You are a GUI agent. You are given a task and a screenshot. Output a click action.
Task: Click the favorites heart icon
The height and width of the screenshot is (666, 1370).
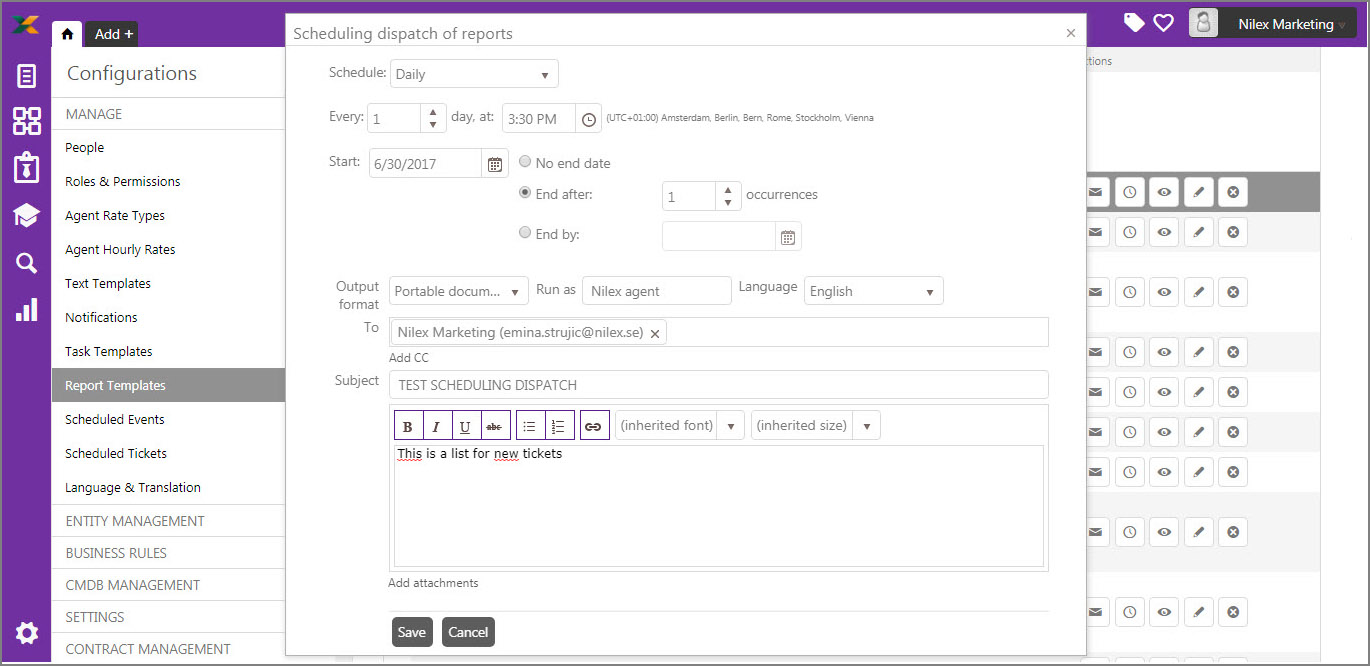pyautogui.click(x=1163, y=22)
